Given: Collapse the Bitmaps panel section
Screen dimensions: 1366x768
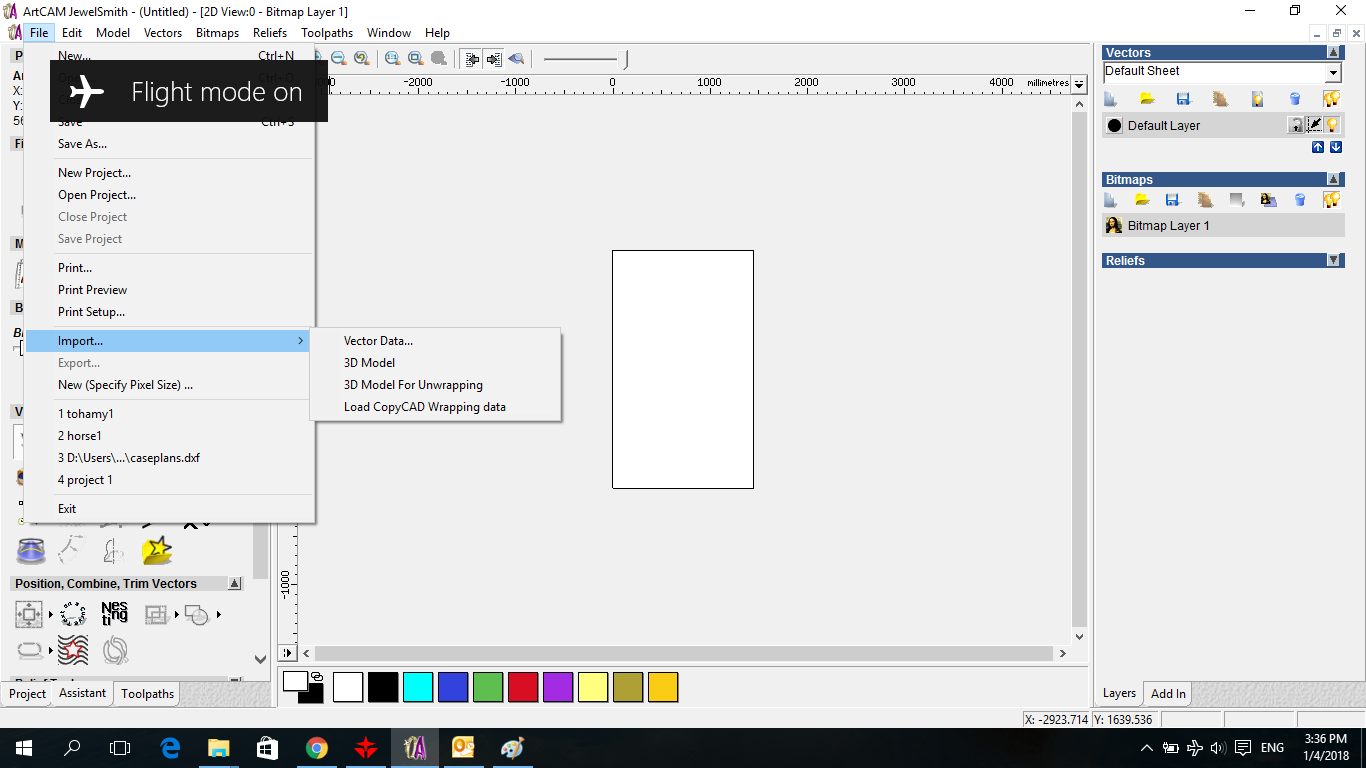Looking at the screenshot, I should click(x=1334, y=179).
